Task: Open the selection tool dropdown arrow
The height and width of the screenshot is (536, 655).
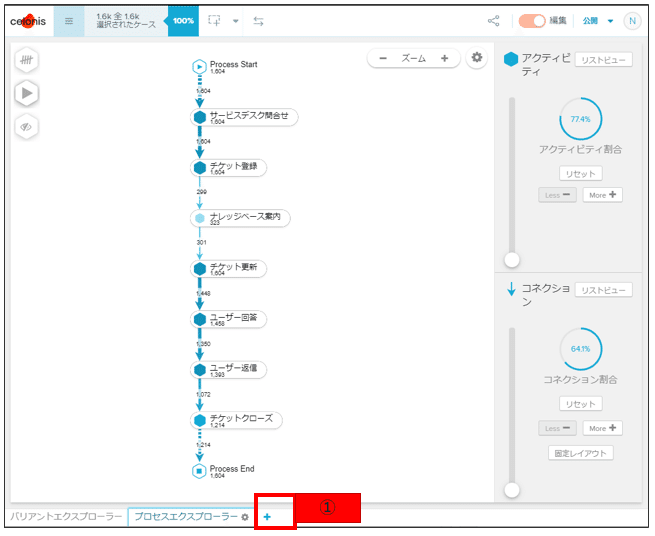Action: pyautogui.click(x=236, y=21)
